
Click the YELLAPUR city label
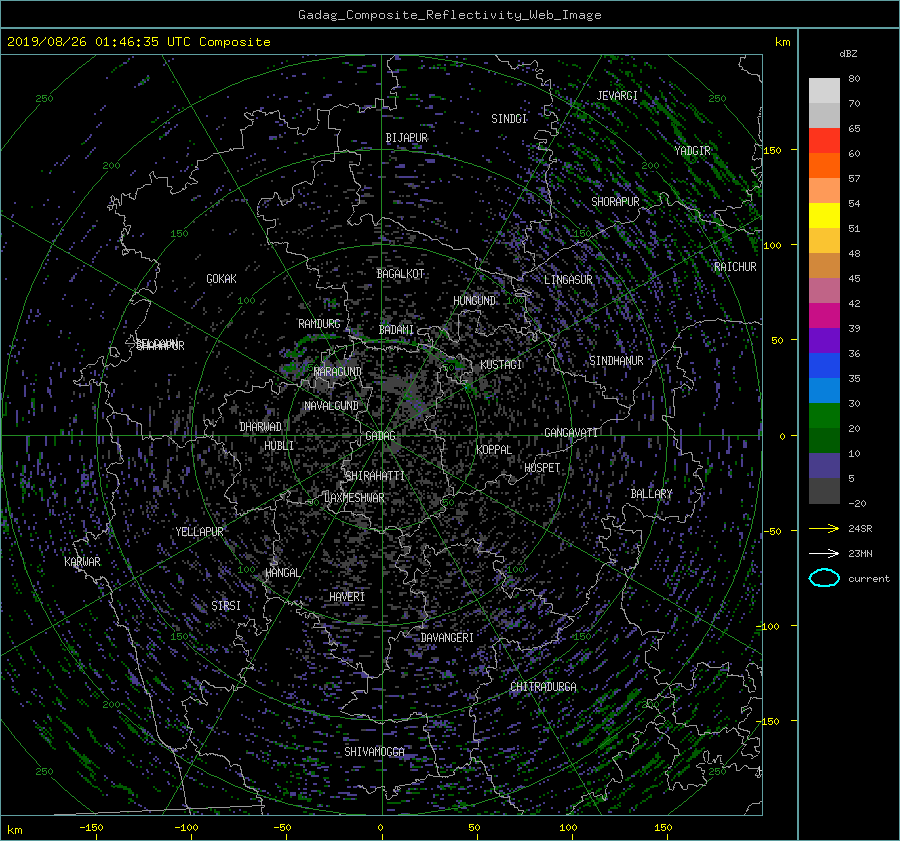199,532
